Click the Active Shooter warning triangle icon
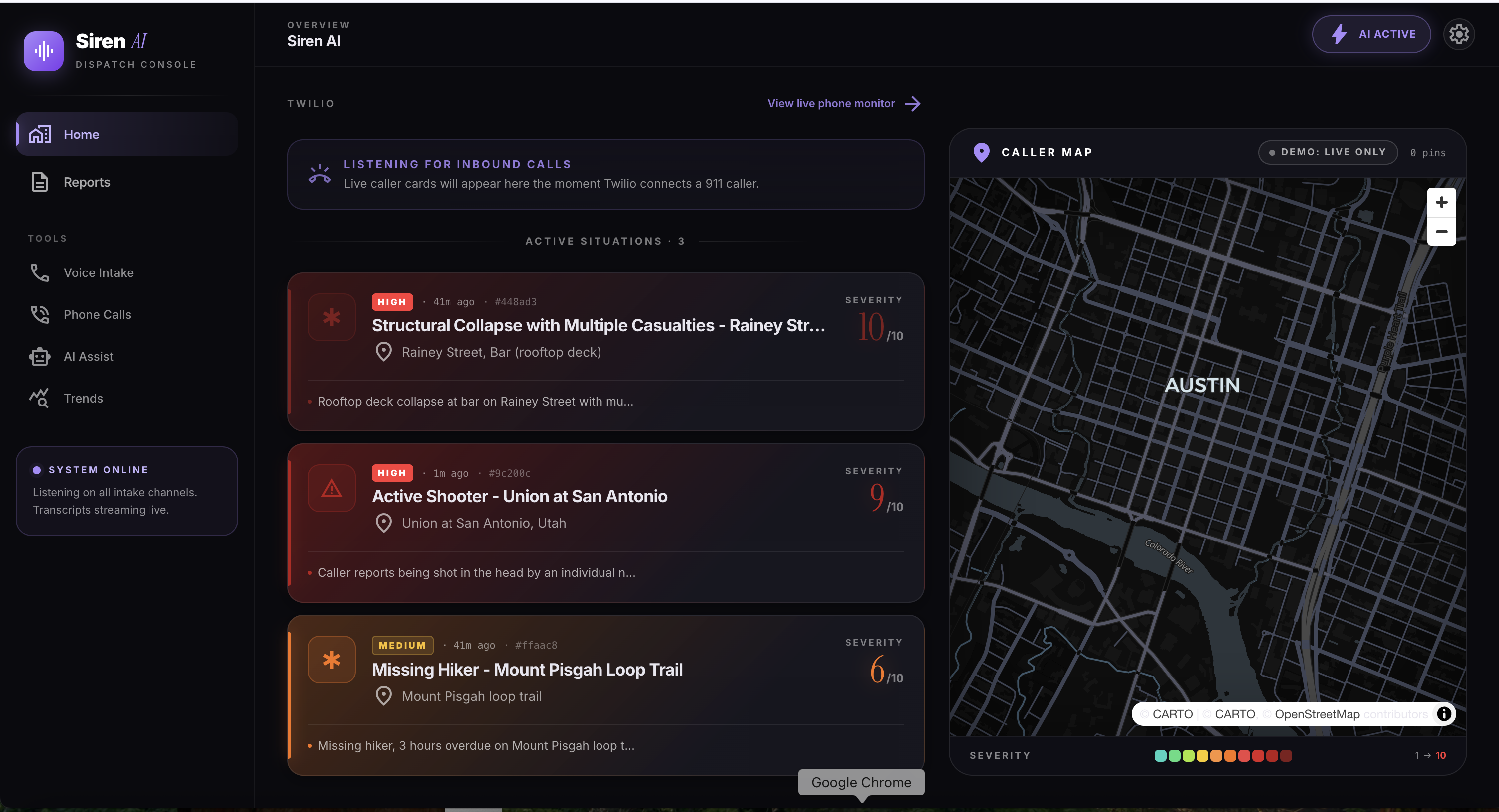1499x812 pixels. coord(332,488)
